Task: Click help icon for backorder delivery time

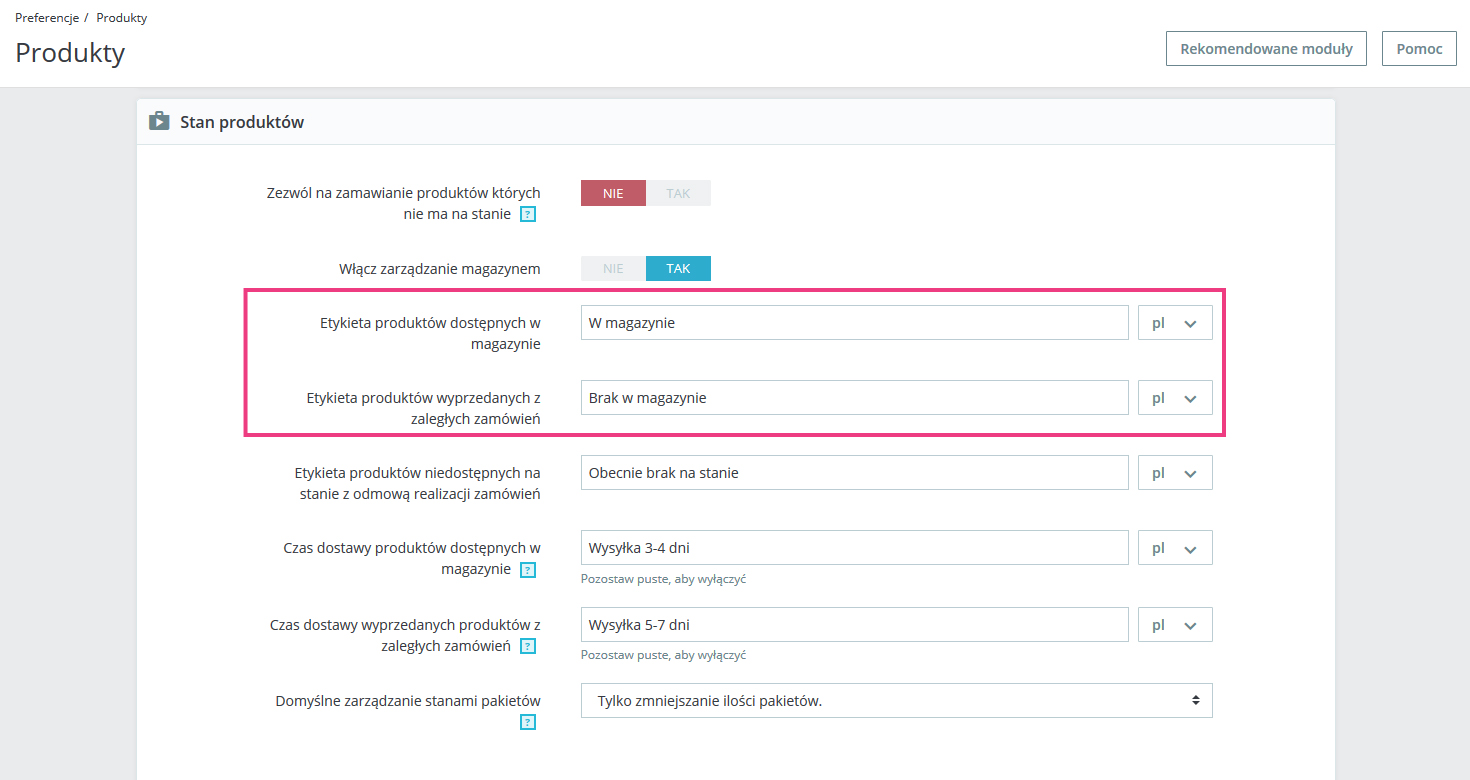Action: pos(528,647)
